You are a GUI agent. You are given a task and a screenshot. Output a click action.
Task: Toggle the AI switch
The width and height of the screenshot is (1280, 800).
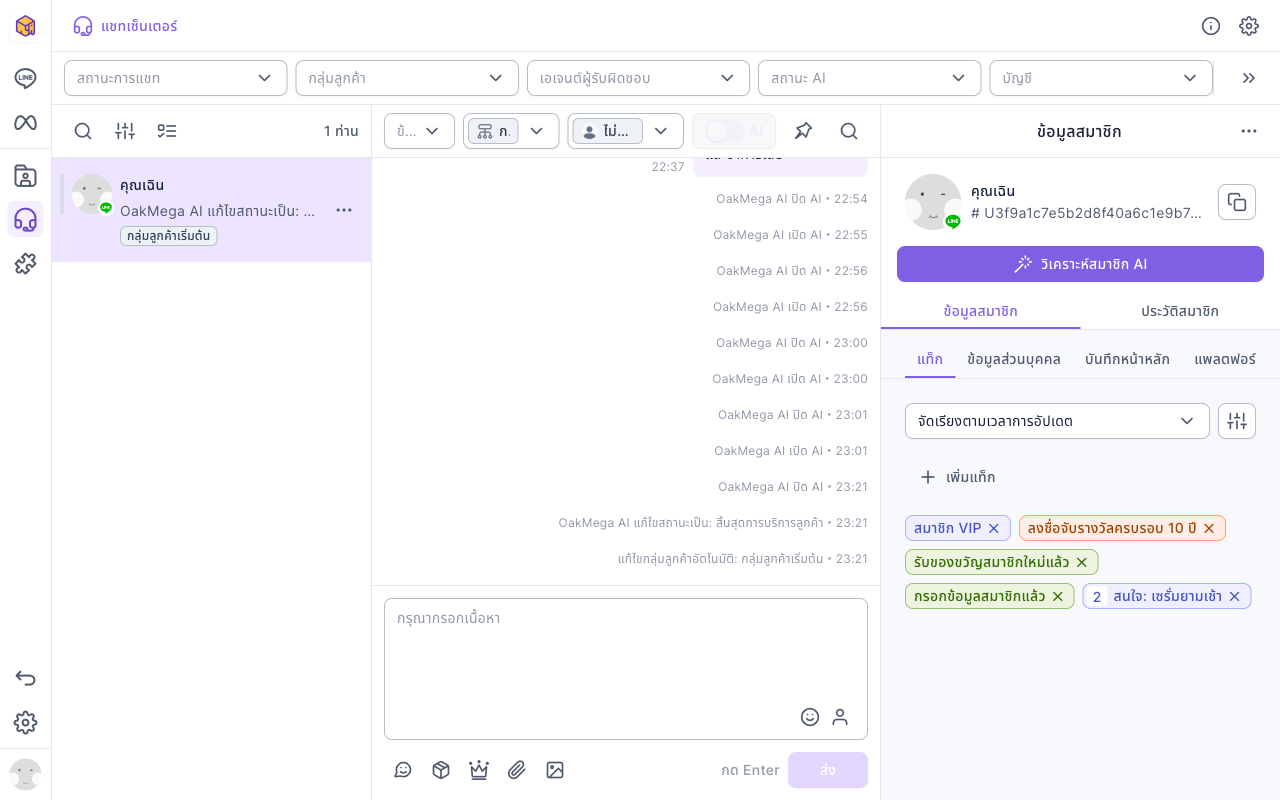tap(725, 131)
